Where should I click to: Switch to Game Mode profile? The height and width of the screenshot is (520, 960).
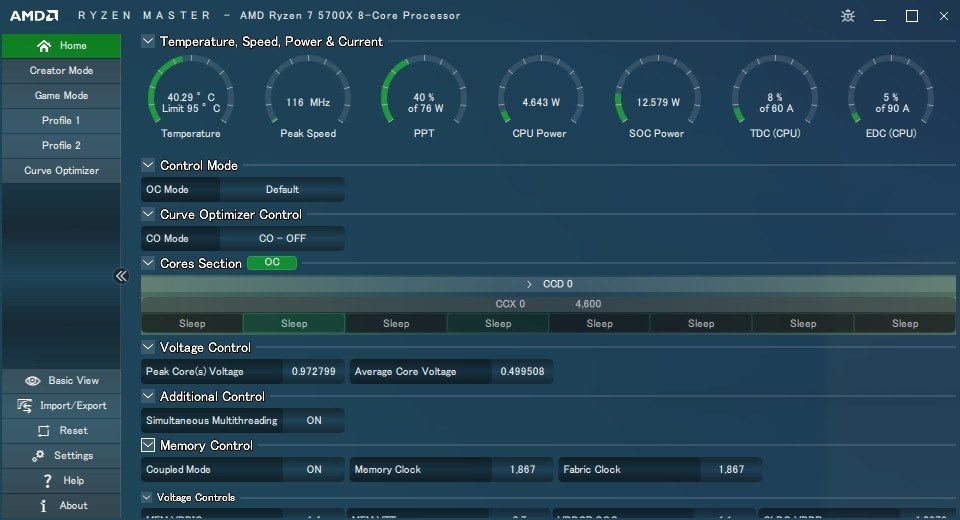point(61,96)
